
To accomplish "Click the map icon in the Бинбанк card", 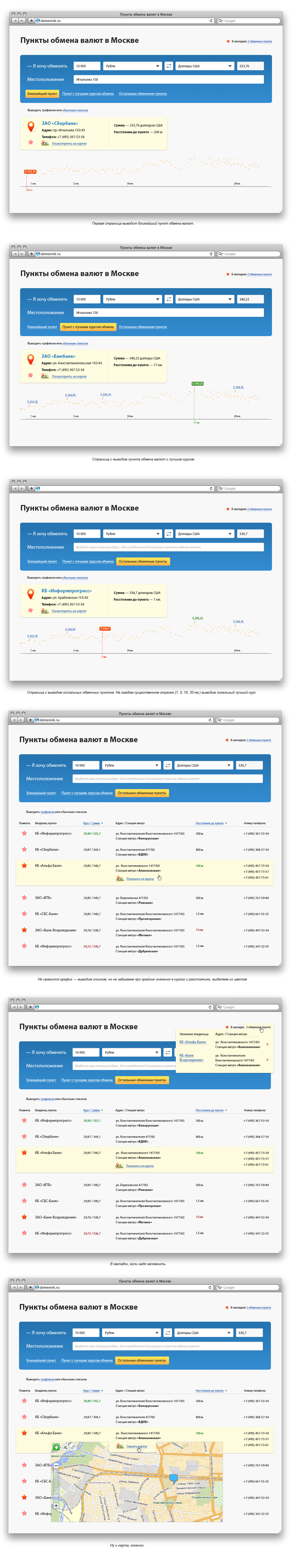I will (x=44, y=376).
